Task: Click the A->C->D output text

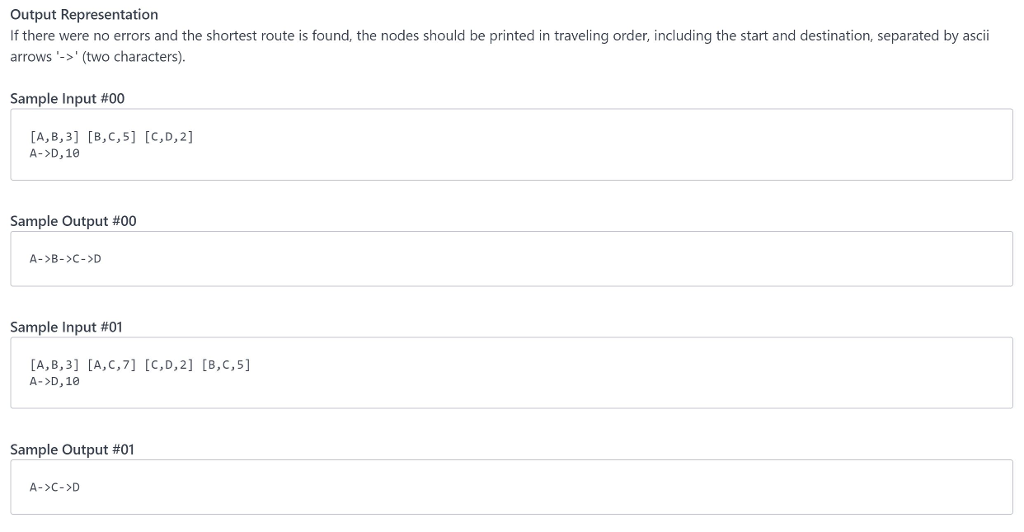Action: pos(54,488)
